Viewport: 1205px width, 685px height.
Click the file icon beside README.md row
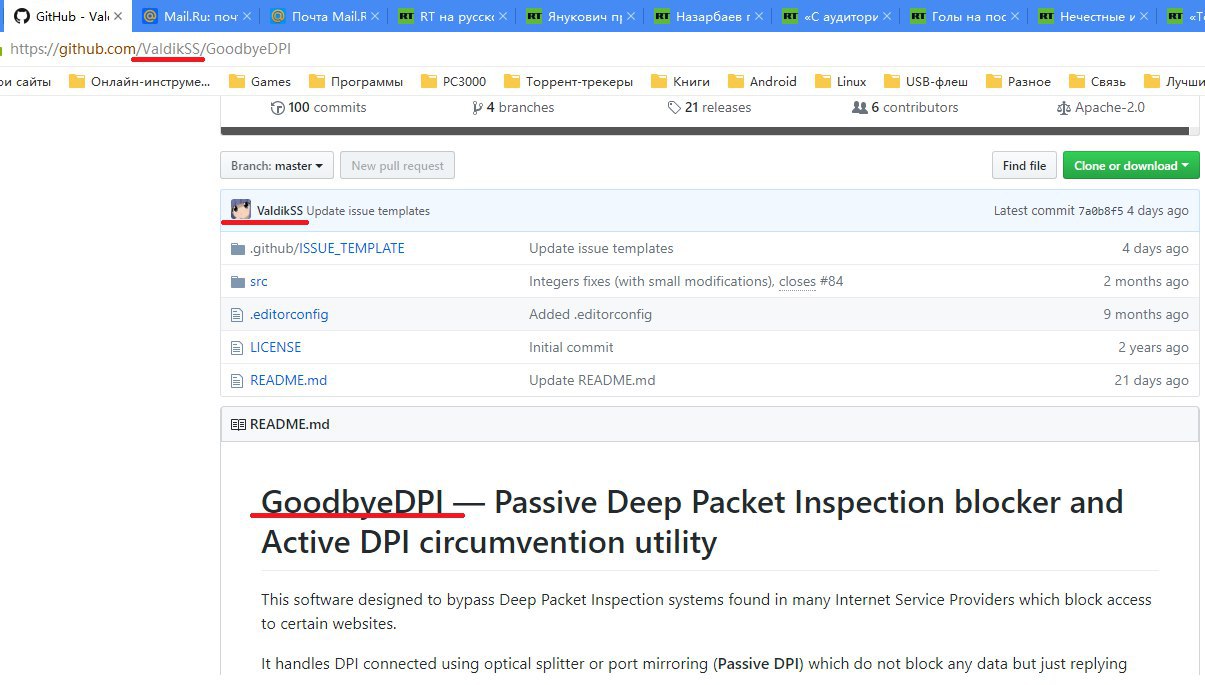pyautogui.click(x=237, y=380)
